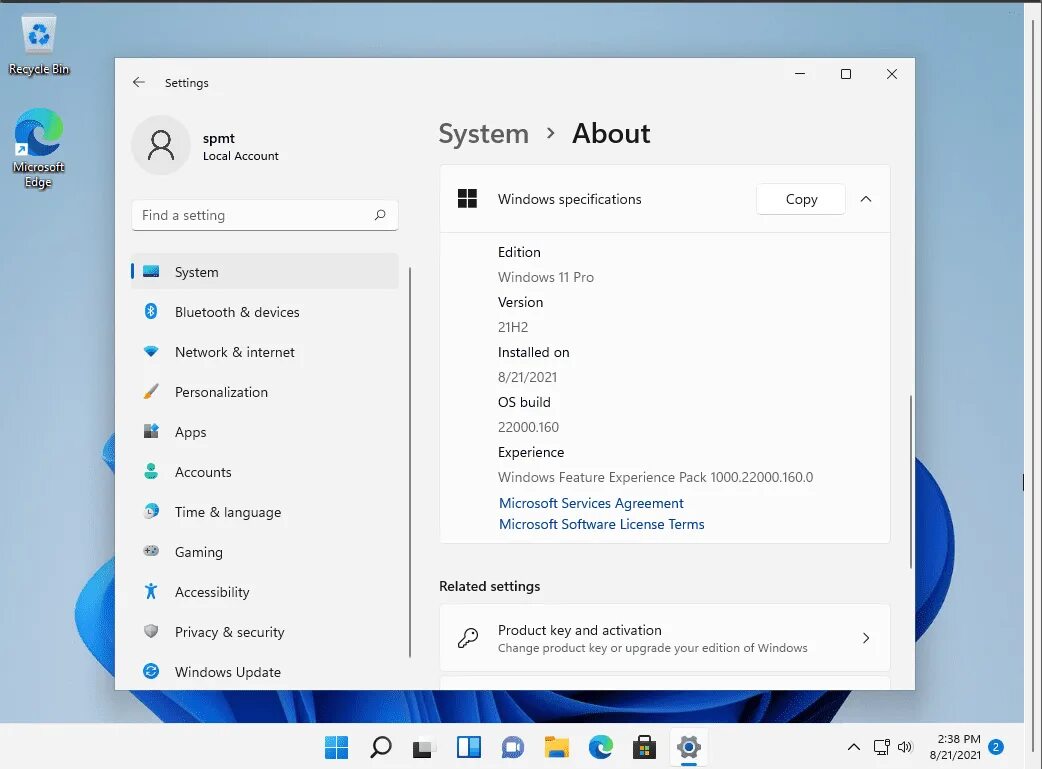Click the network icon in system tray
Viewport: 1042px width, 769px height.
[x=882, y=747]
